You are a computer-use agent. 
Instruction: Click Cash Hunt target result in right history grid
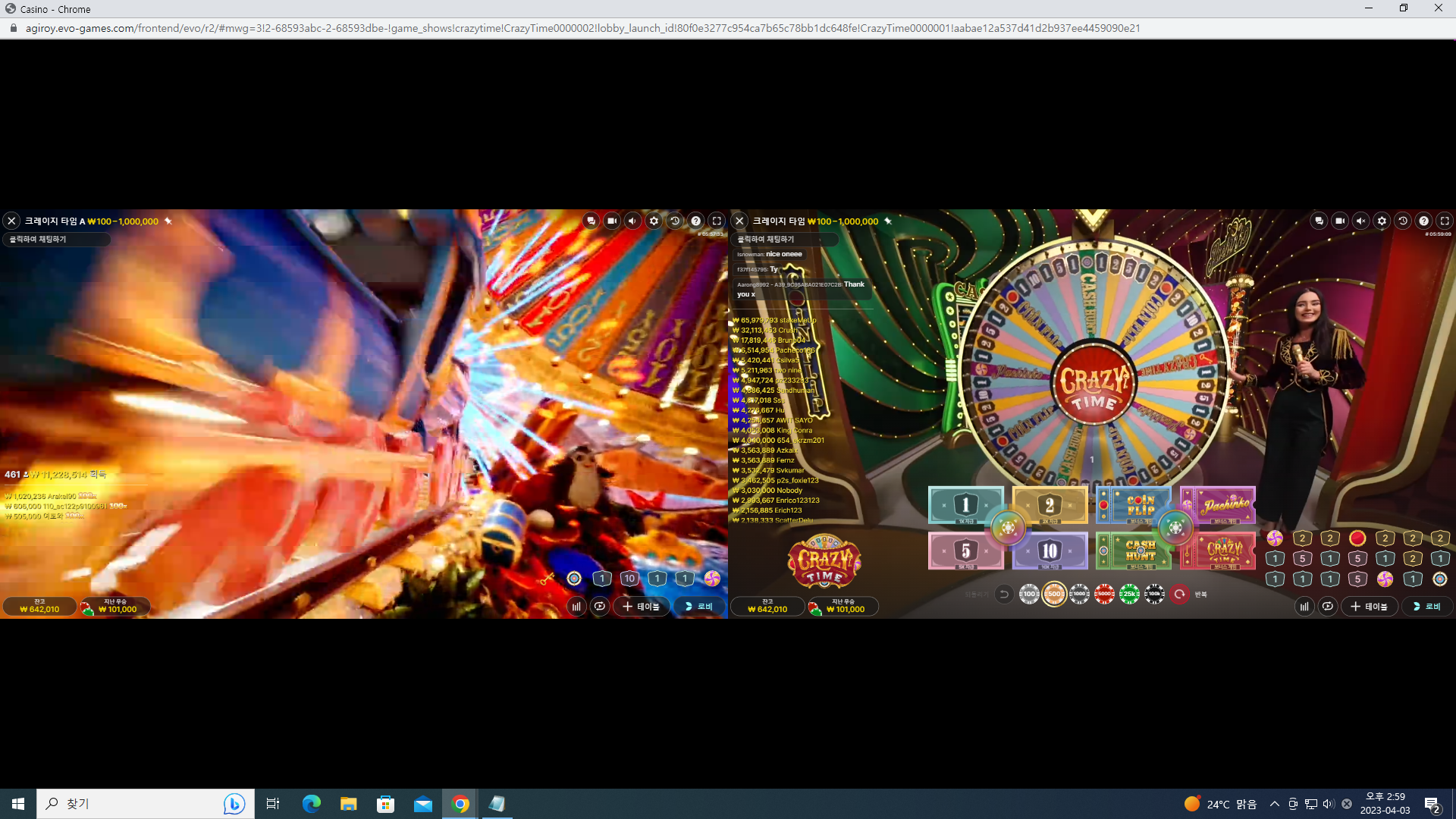(x=1440, y=579)
